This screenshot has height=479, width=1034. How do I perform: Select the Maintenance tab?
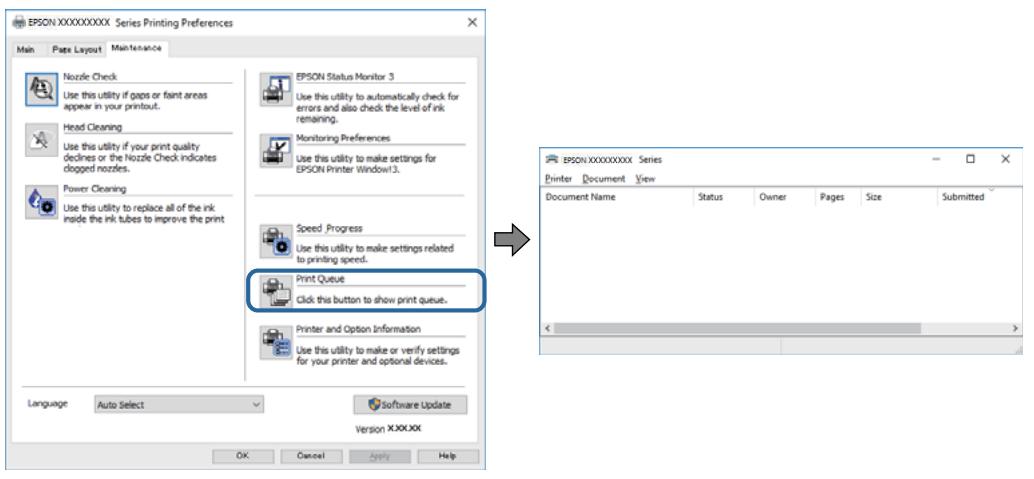point(136,48)
